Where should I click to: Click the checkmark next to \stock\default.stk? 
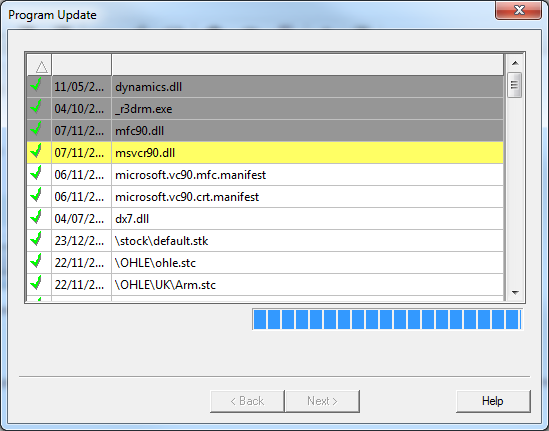coord(36,239)
